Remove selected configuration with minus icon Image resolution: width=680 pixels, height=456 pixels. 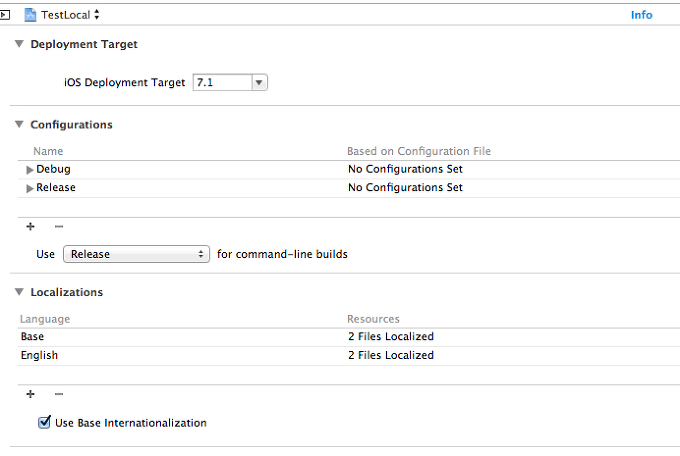(59, 226)
